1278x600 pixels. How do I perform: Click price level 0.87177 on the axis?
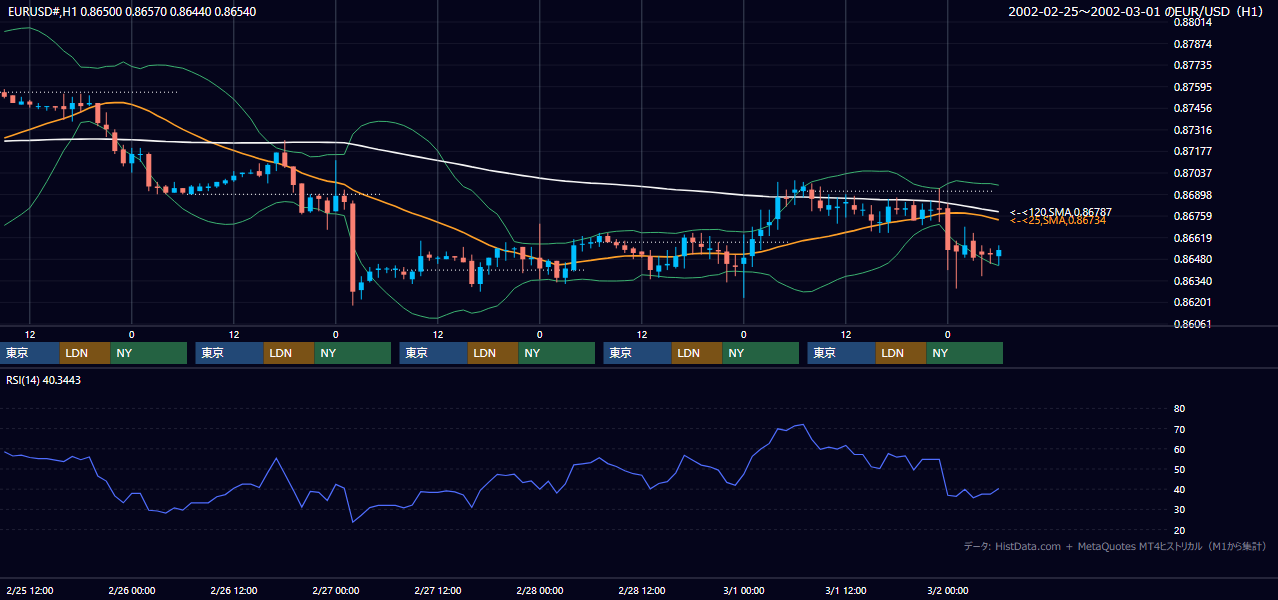click(x=1192, y=151)
